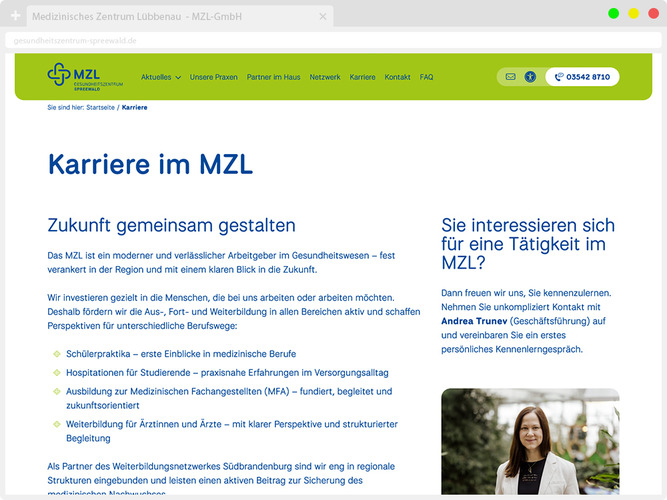
Task: Click the paragraph starting Das MZL ist
Action: (x=221, y=263)
